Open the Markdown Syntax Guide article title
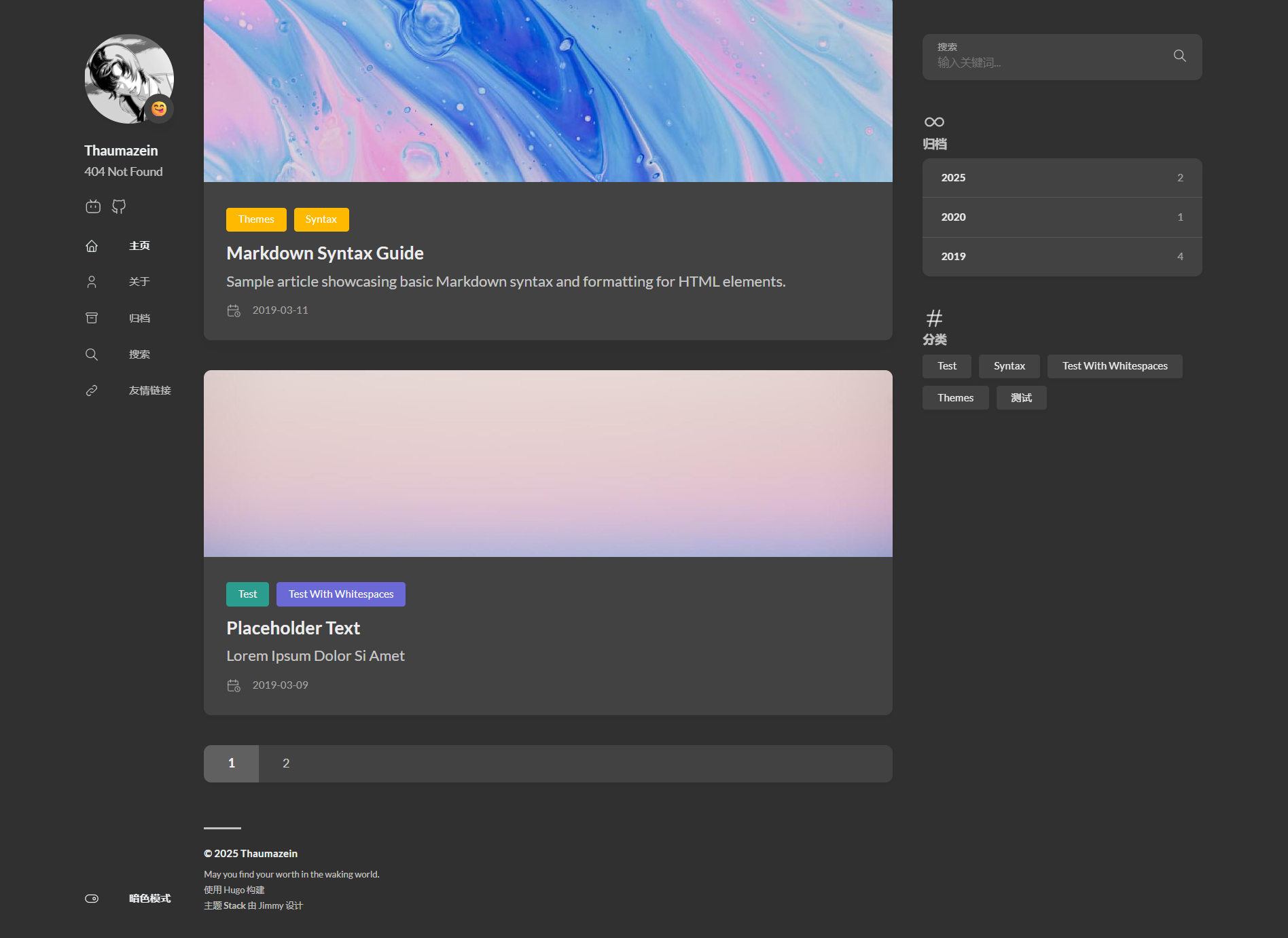1288x938 pixels. 325,253
